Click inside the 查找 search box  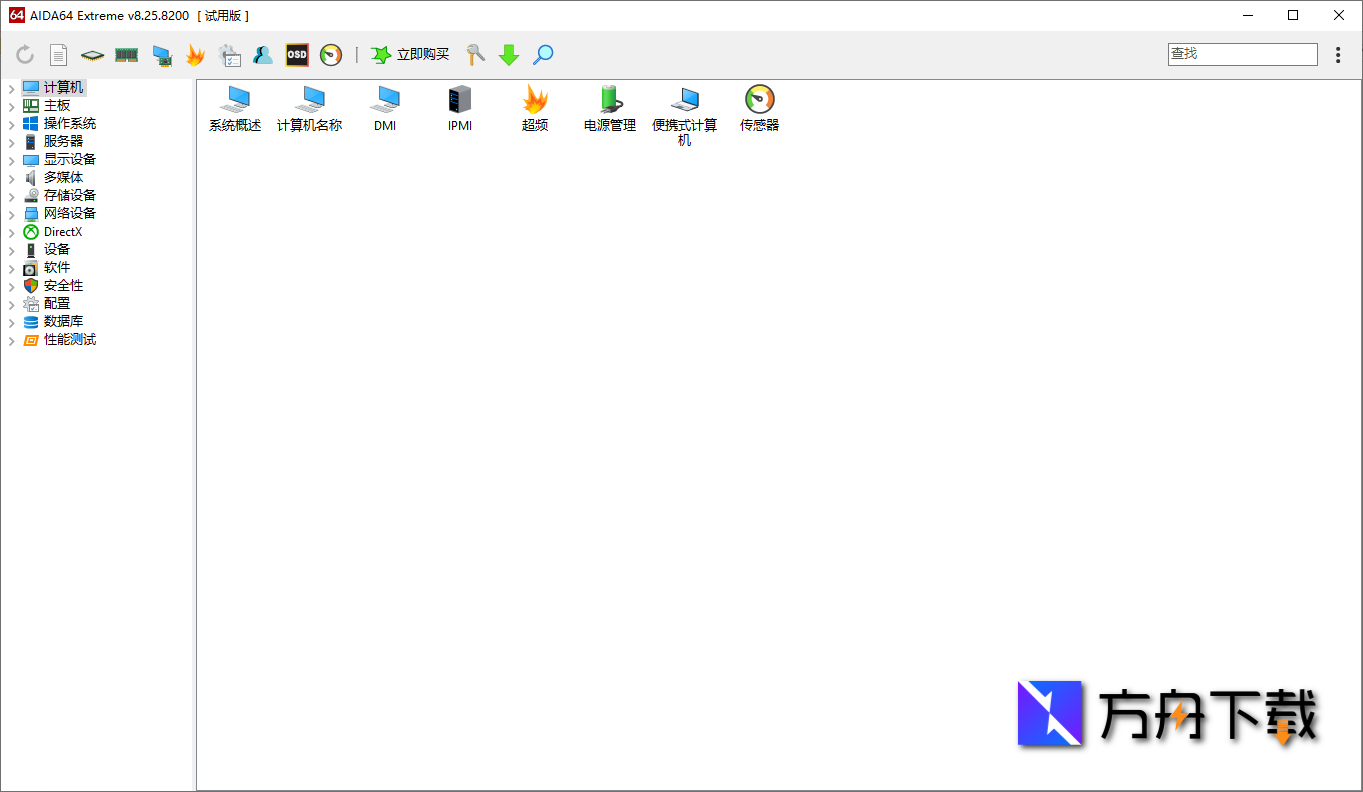[x=1242, y=53]
